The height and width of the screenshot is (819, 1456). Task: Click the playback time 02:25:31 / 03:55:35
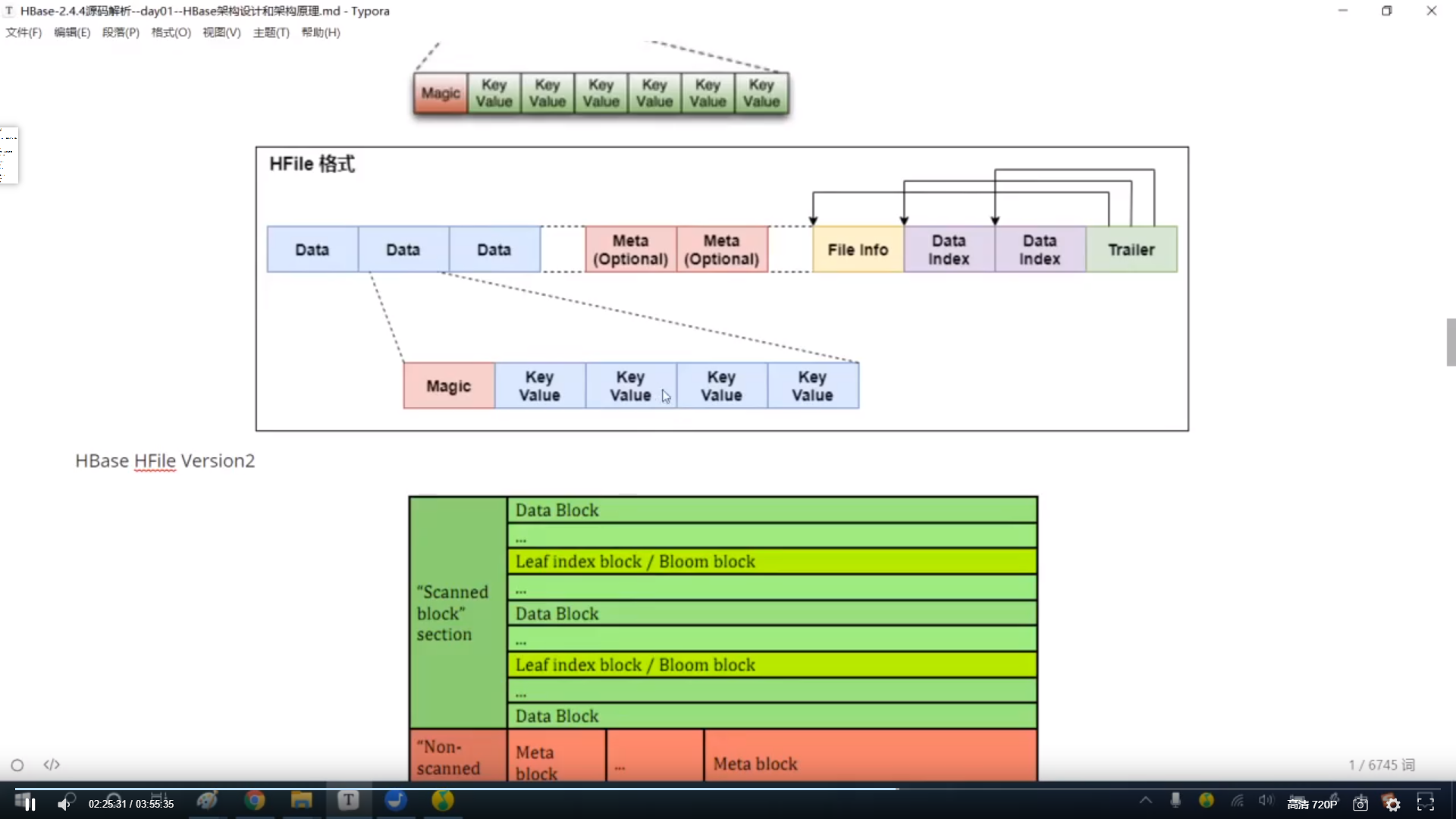tap(131, 804)
